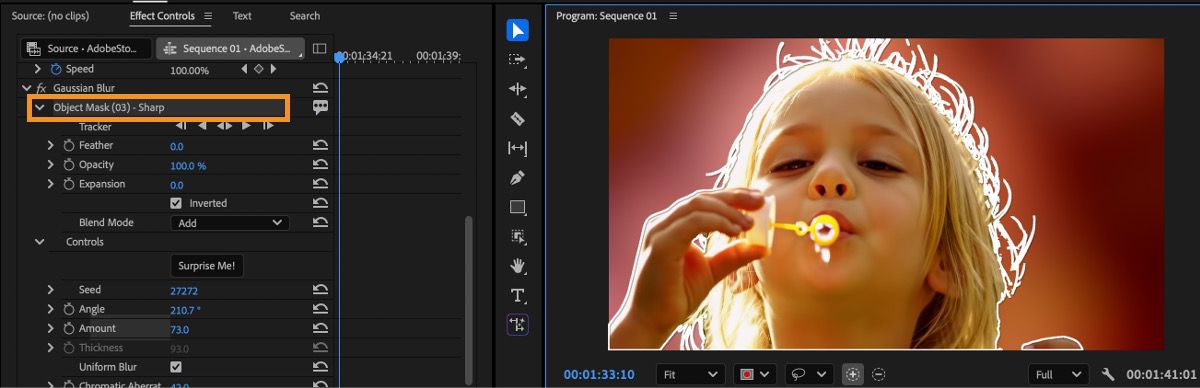Click the dashed-box tool above Hand
Screen dimensions: 1200x388
518,237
